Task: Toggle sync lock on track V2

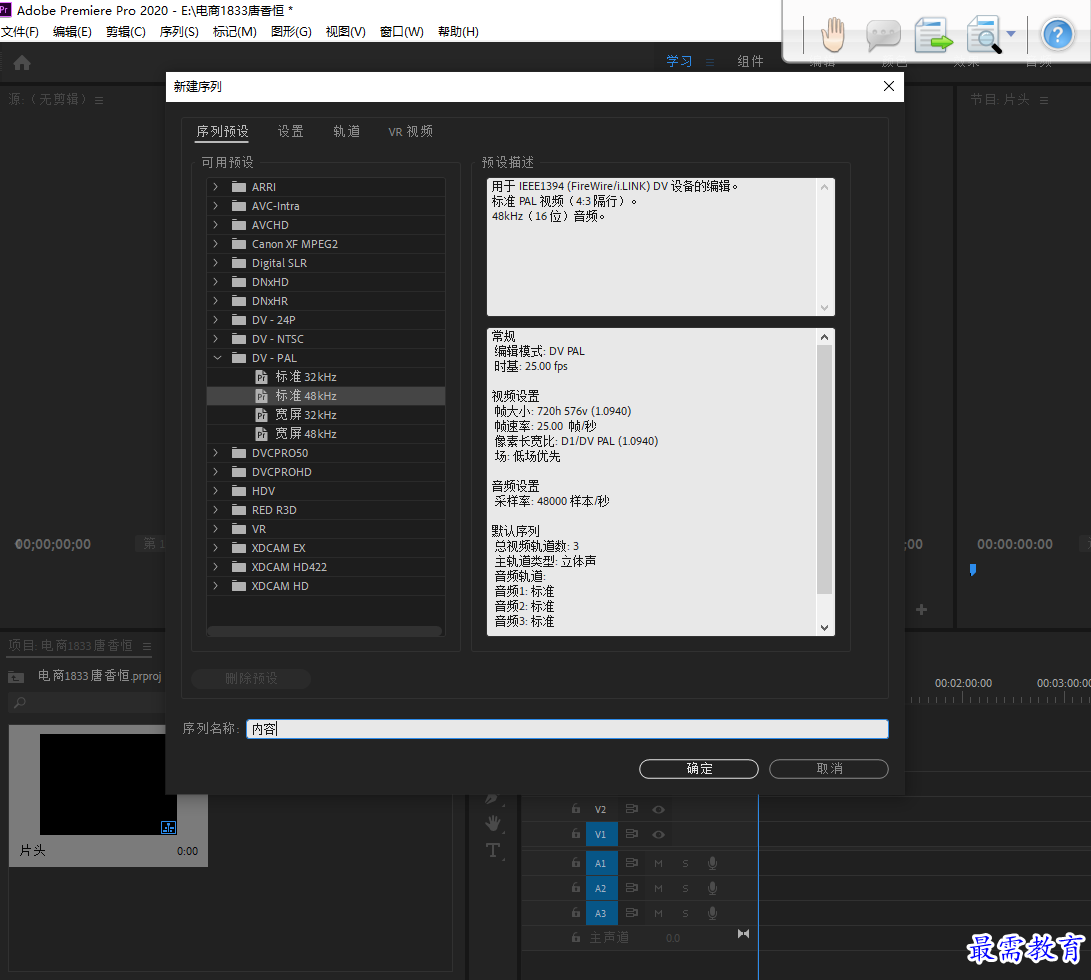Action: click(632, 809)
